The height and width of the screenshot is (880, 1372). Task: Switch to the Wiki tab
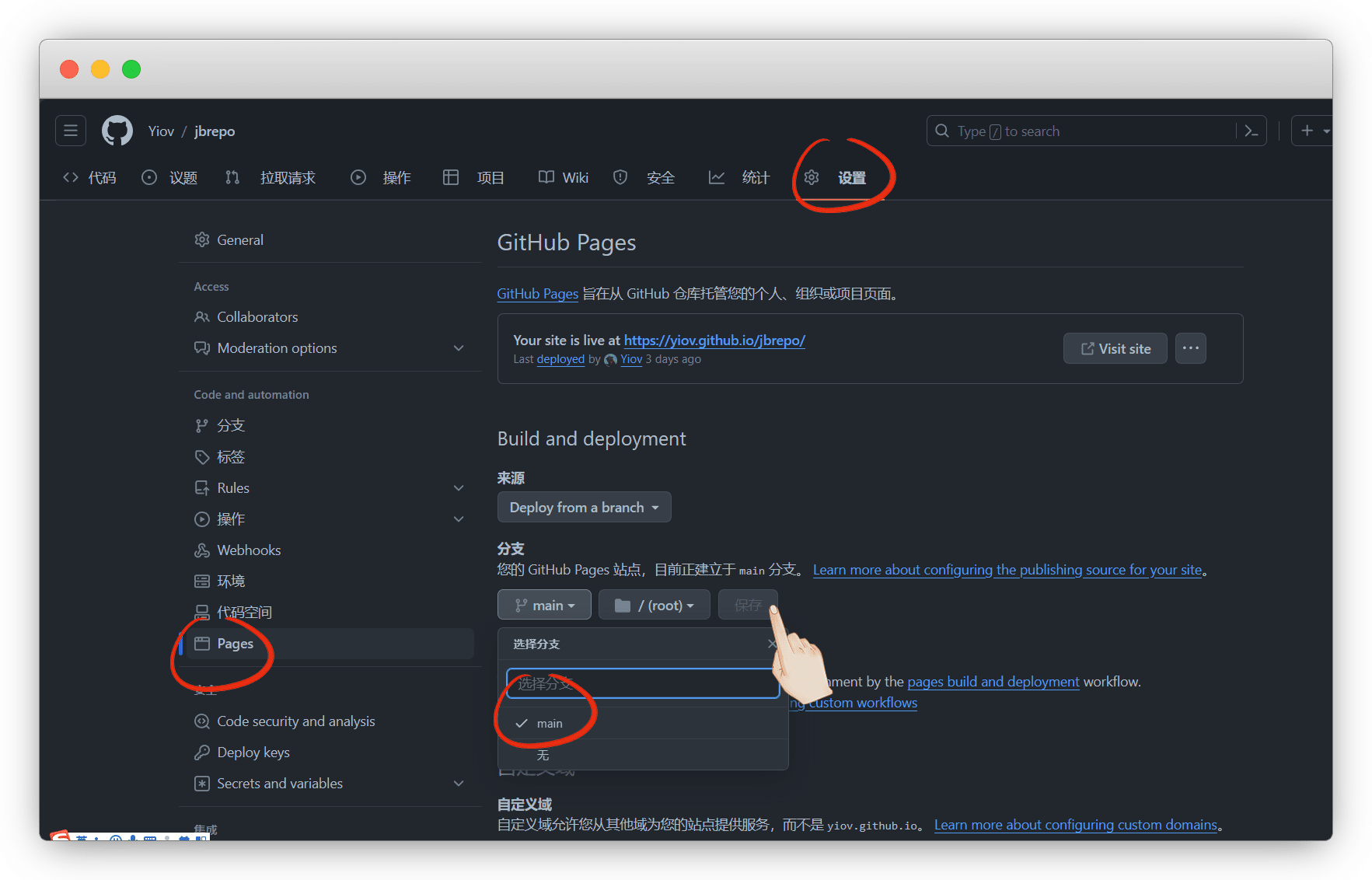click(564, 178)
